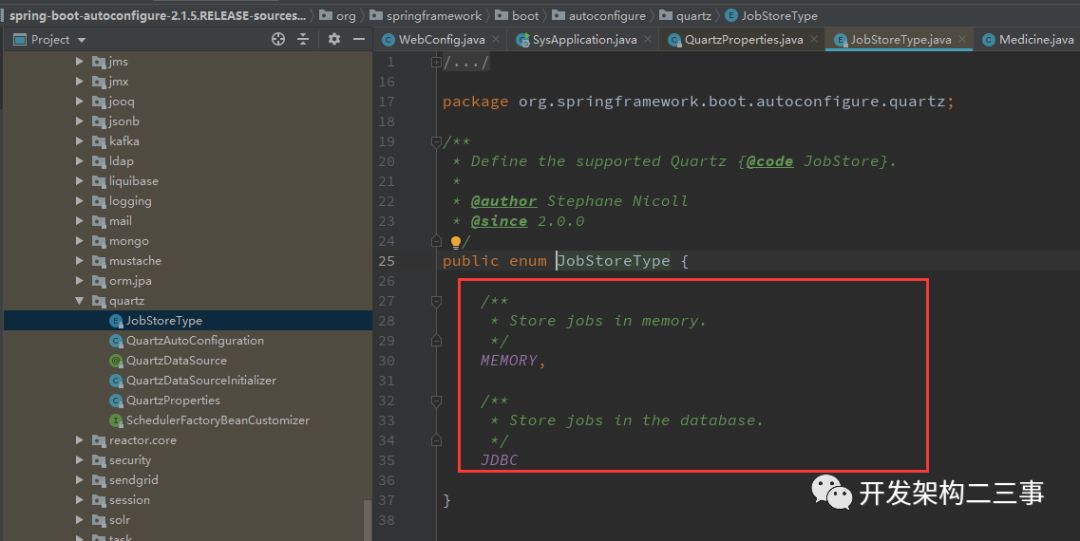
Task: Click the QuartzDataSource annotation icon
Action: 116,360
